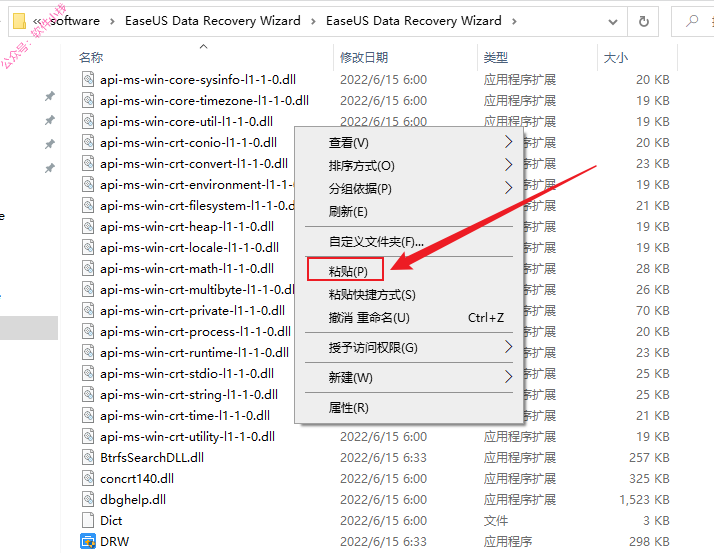Expand chevron after software breadcrumb
Screen dimensions: 714x554
coord(112,21)
